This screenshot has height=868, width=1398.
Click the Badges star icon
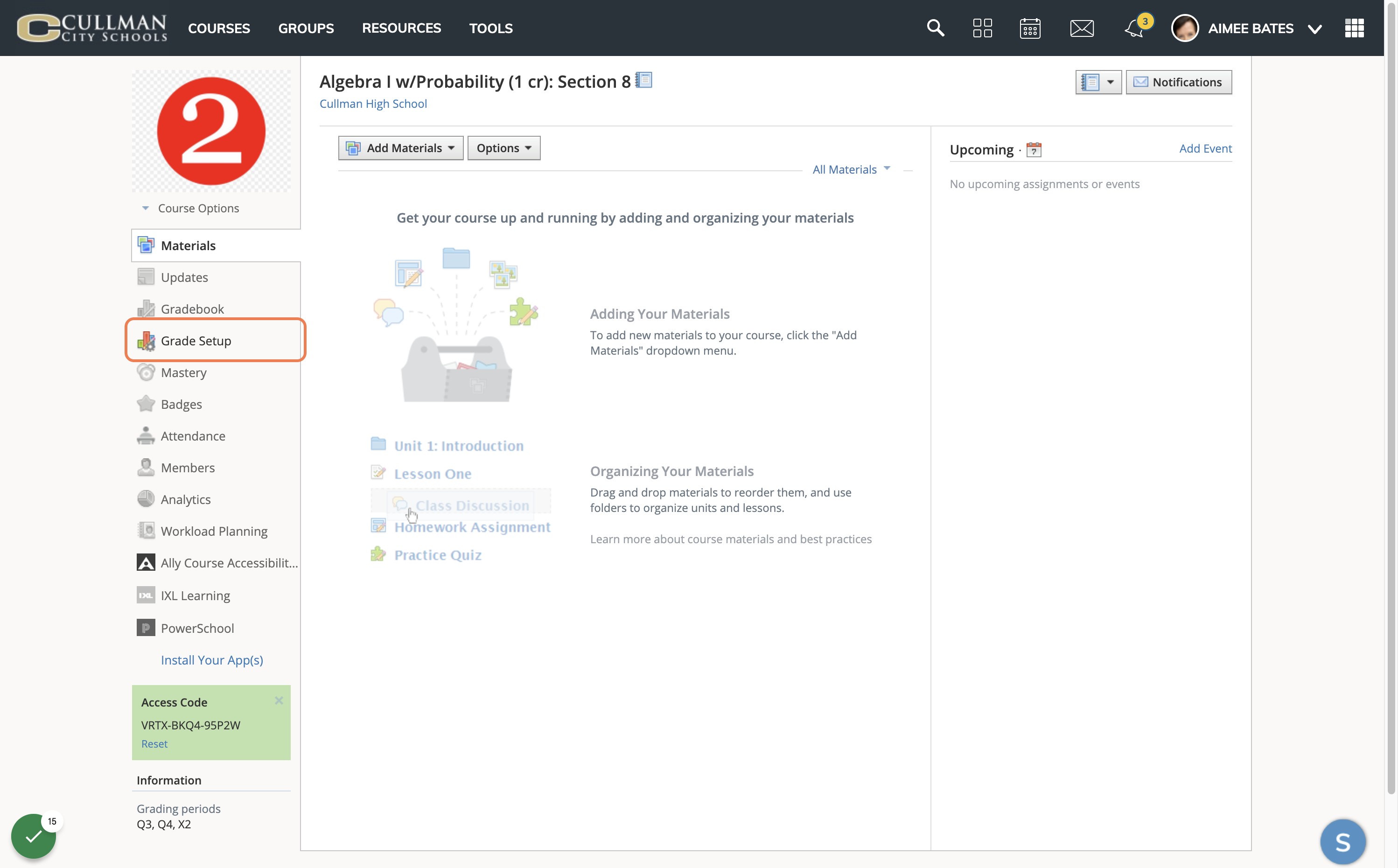(146, 404)
